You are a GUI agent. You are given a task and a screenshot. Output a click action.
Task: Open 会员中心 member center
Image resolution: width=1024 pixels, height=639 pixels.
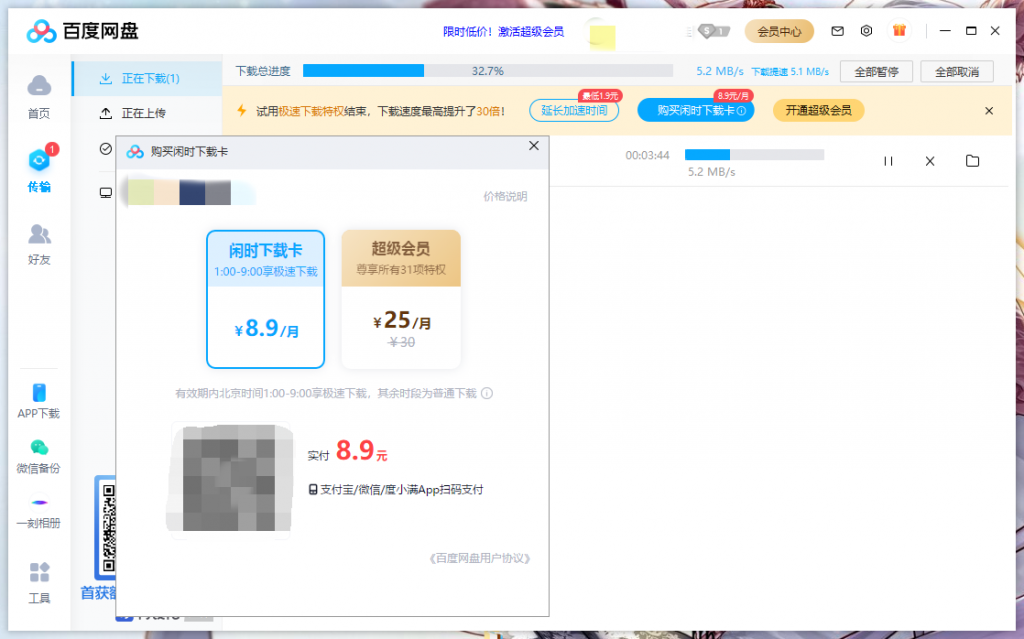tap(779, 31)
